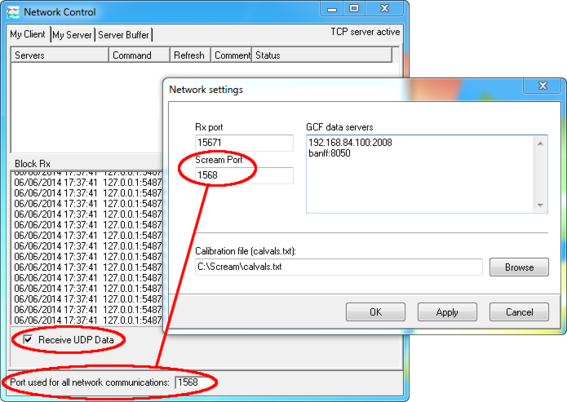Image resolution: width=567 pixels, height=402 pixels.
Task: Click the Network Control app icon in title bar
Action: pos(13,12)
